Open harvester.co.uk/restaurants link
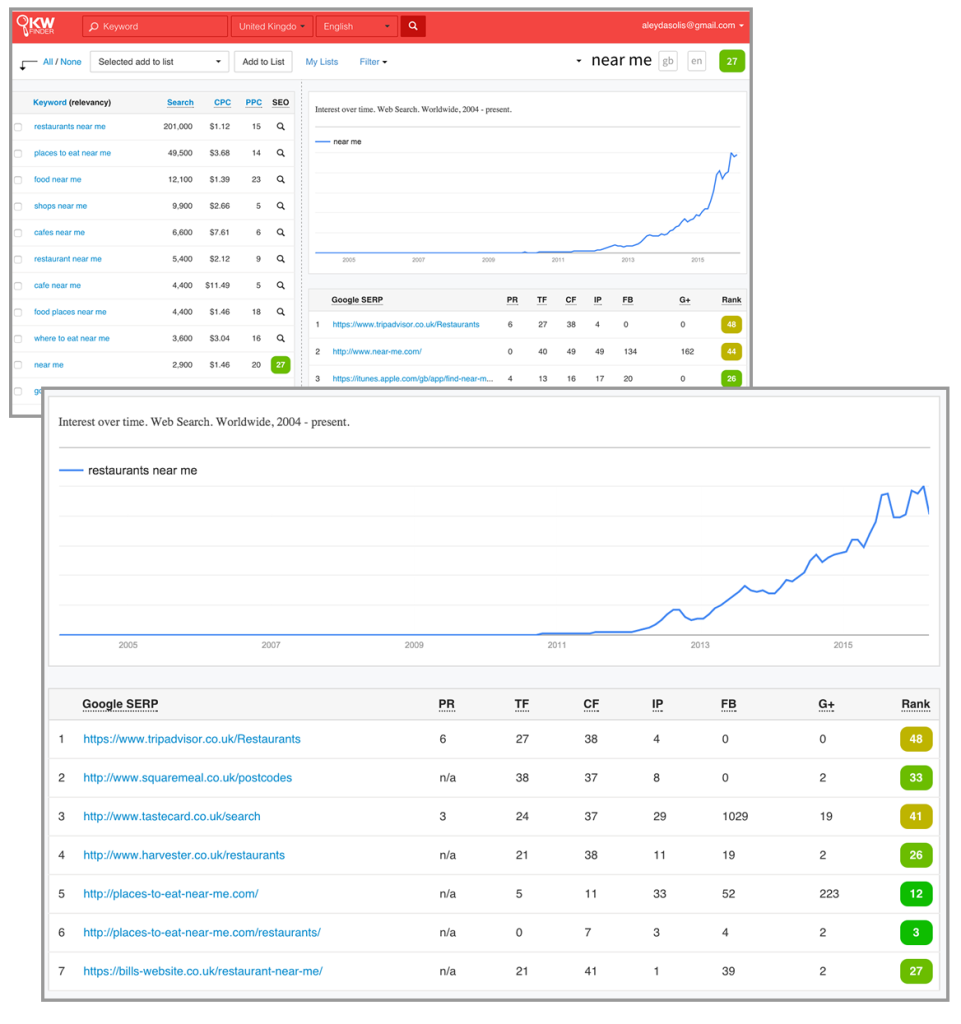The width and height of the screenshot is (961, 1024). coord(184,855)
